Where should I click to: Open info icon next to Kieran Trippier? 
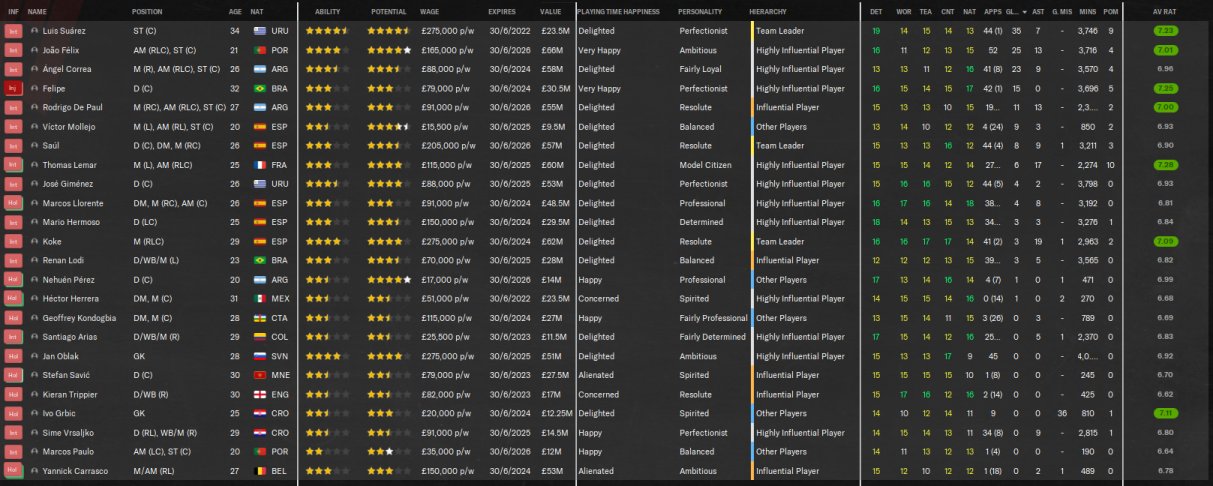point(35,393)
